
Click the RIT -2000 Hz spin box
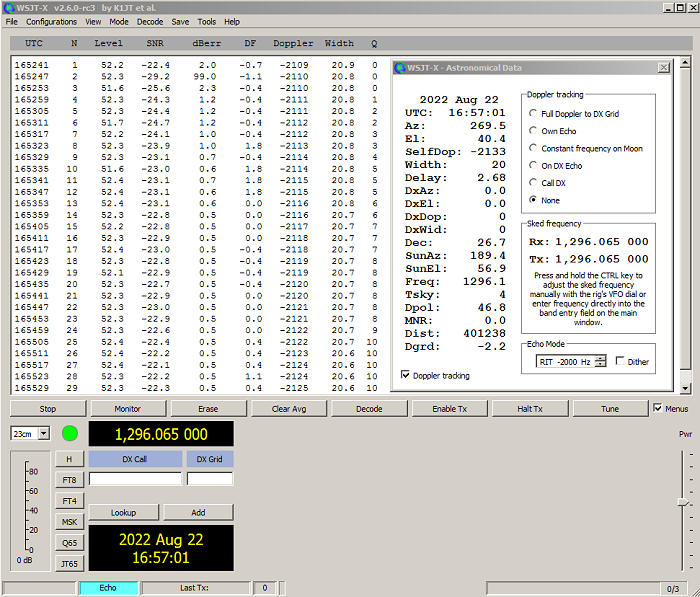point(571,362)
